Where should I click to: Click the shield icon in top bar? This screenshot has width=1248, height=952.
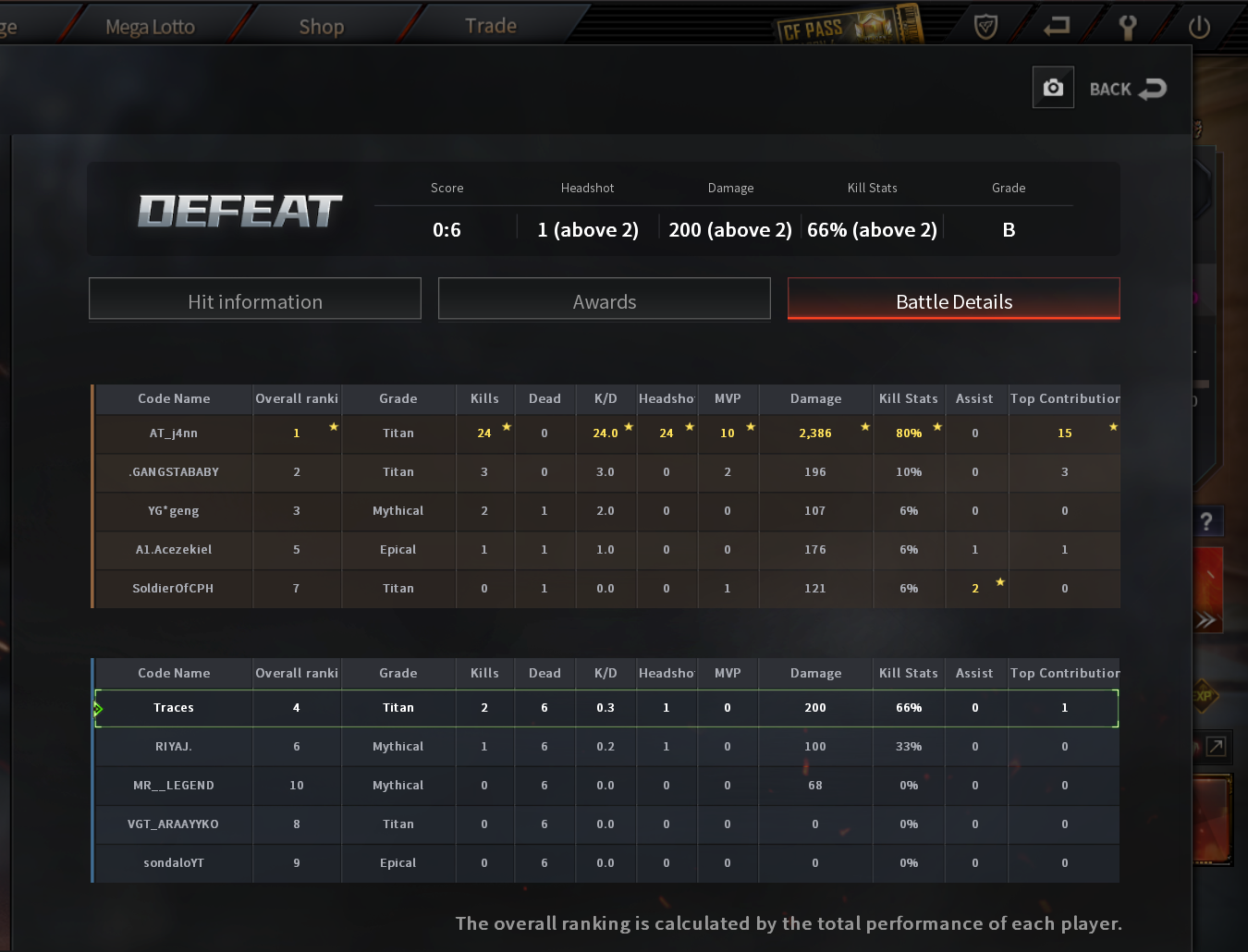[986, 26]
